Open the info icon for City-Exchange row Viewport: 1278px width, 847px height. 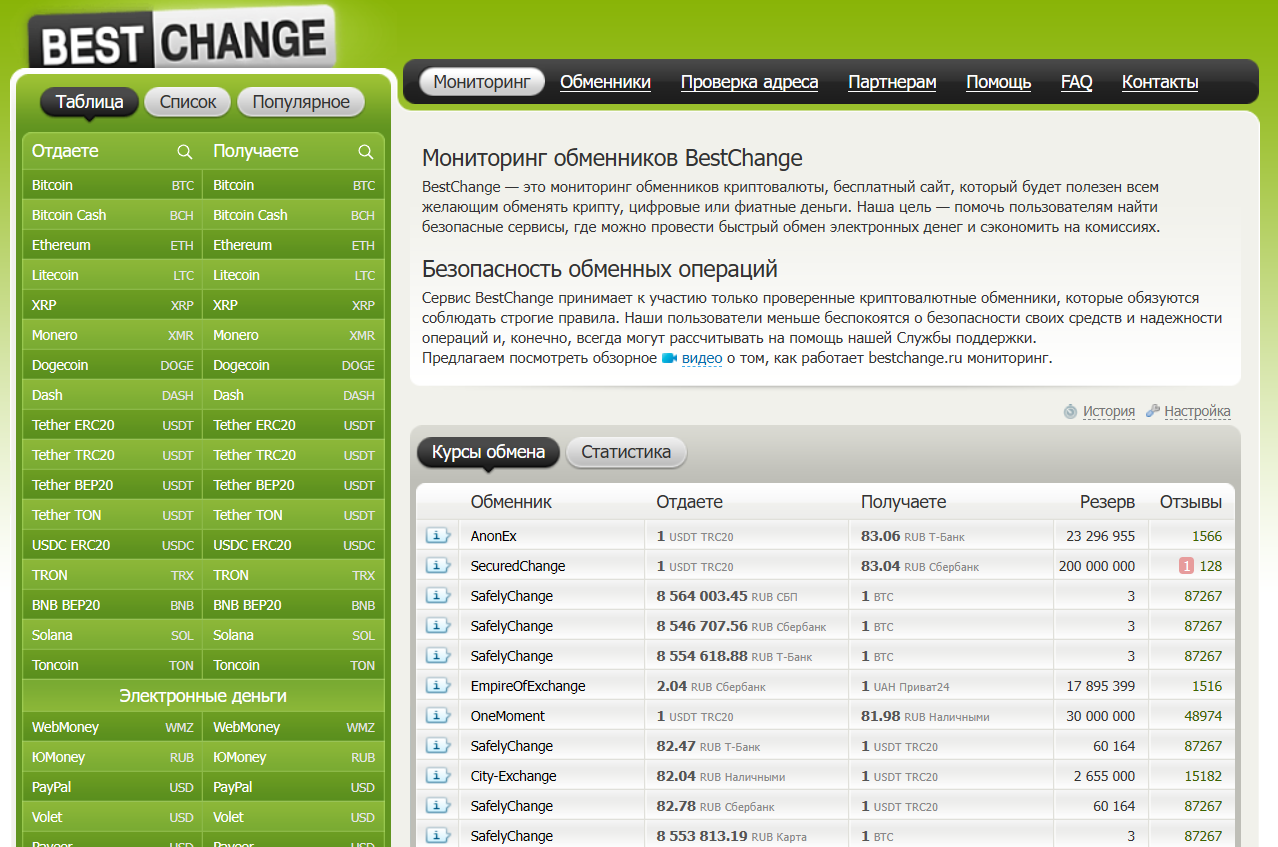tap(438, 776)
